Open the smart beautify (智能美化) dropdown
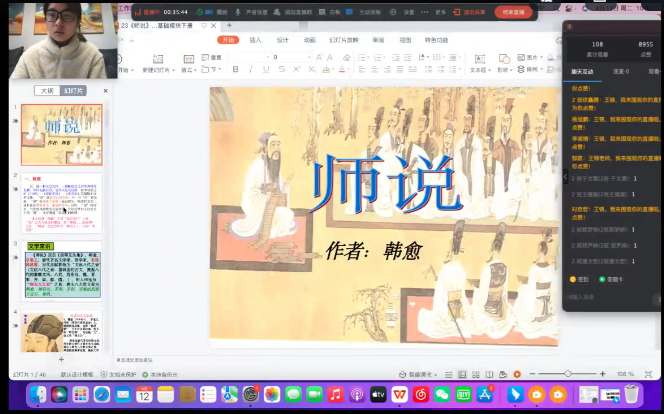 tap(418, 374)
